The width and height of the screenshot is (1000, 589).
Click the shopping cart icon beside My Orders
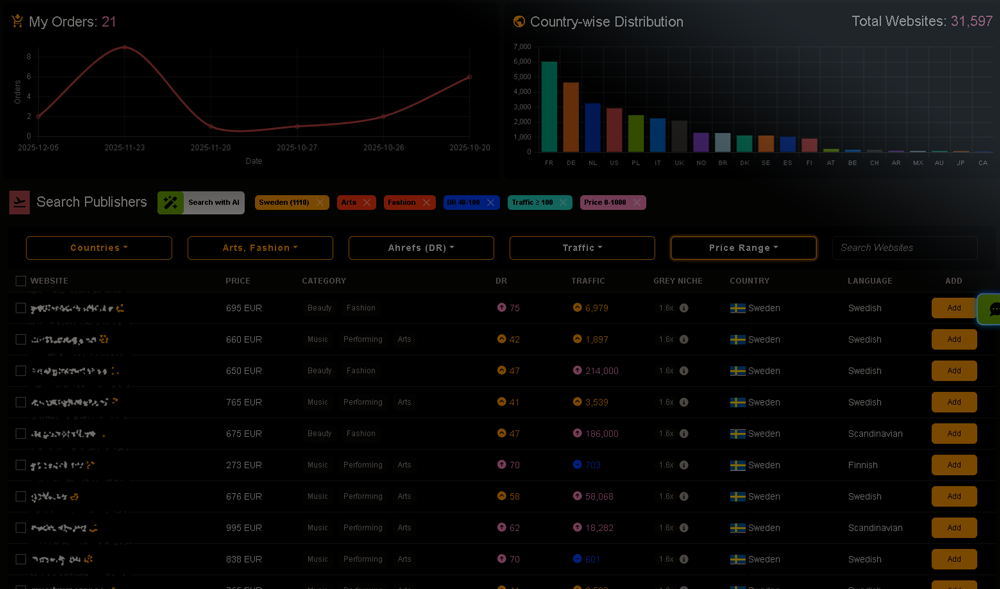coord(17,21)
